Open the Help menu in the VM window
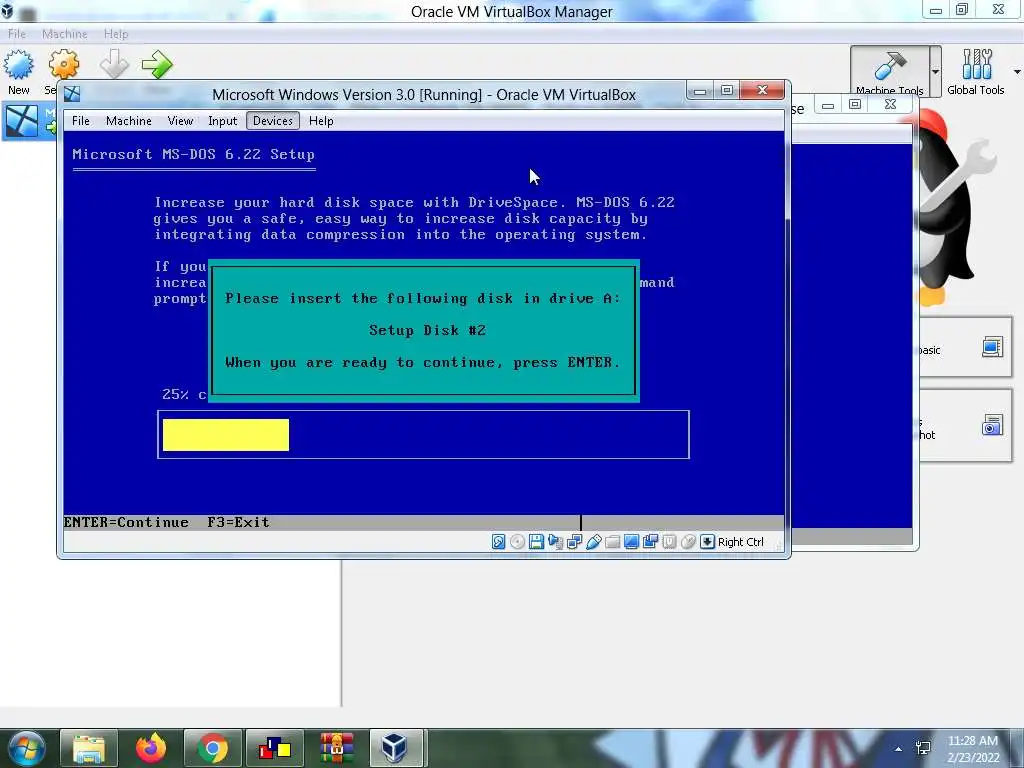Viewport: 1024px width, 768px height. [321, 121]
